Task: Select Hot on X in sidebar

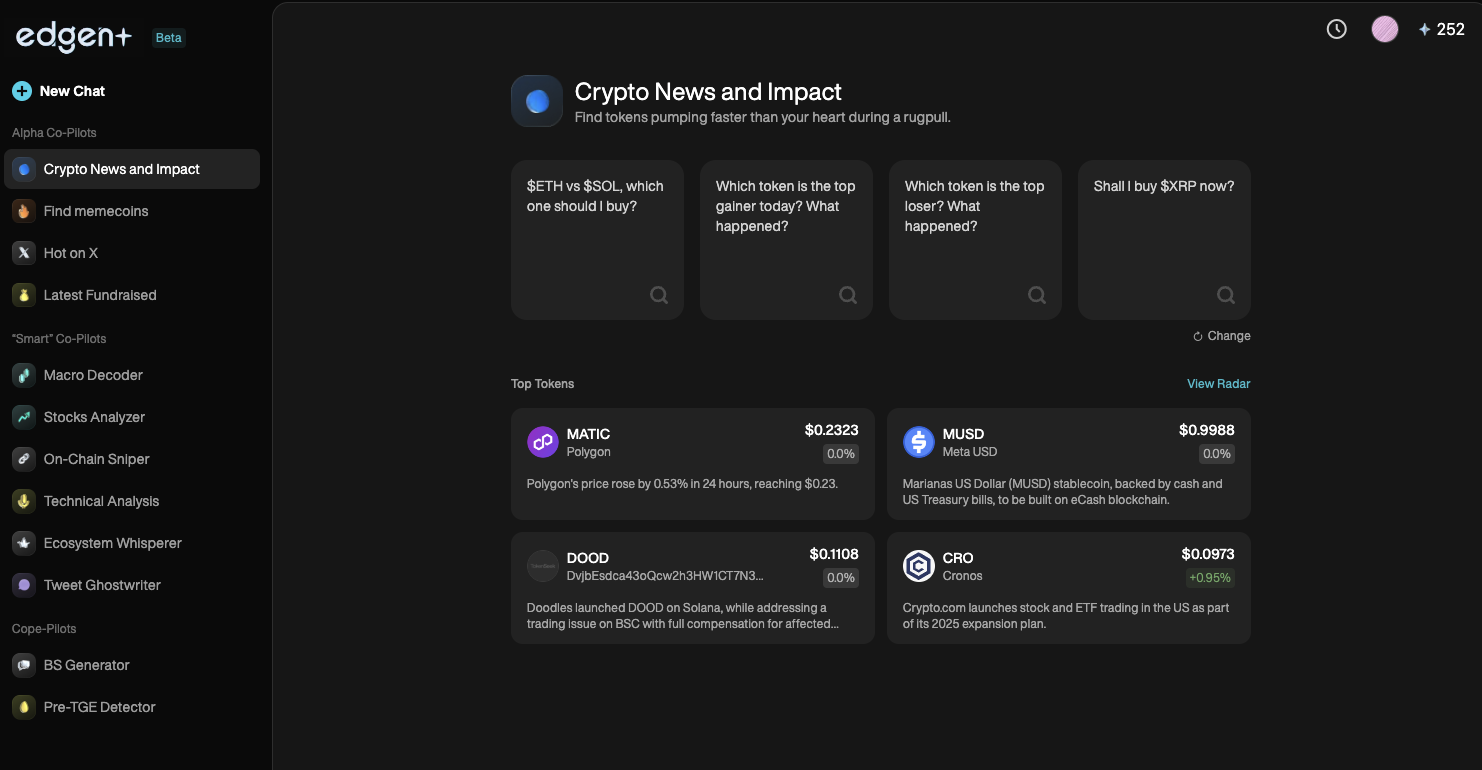Action: click(71, 253)
